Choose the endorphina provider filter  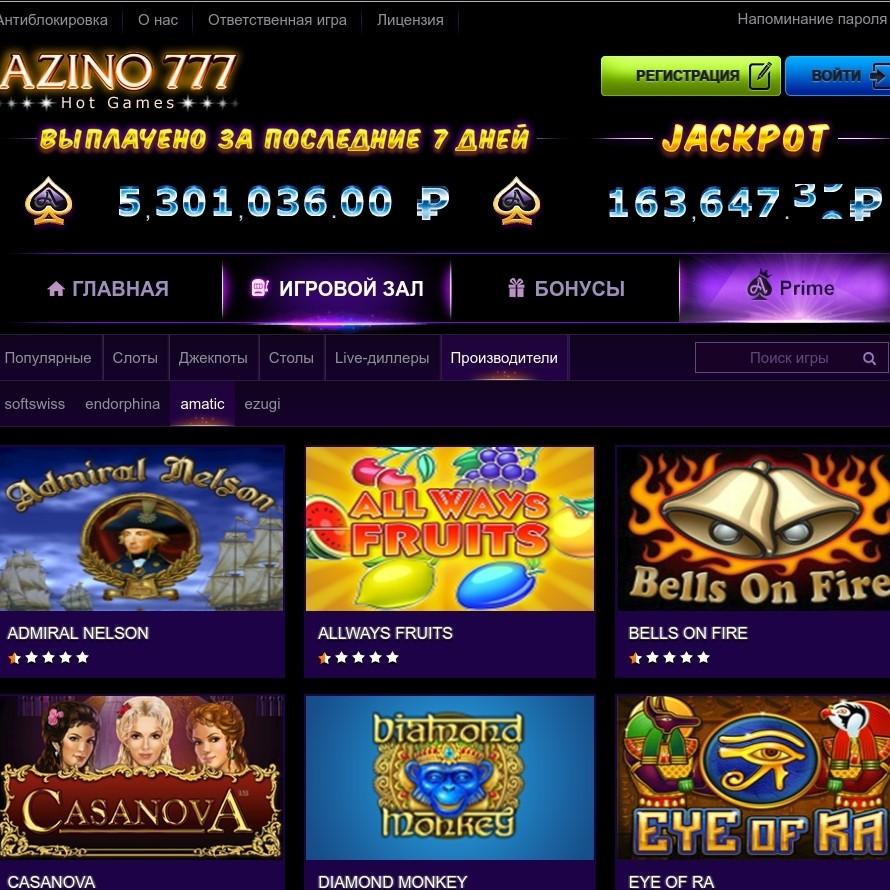coord(123,404)
